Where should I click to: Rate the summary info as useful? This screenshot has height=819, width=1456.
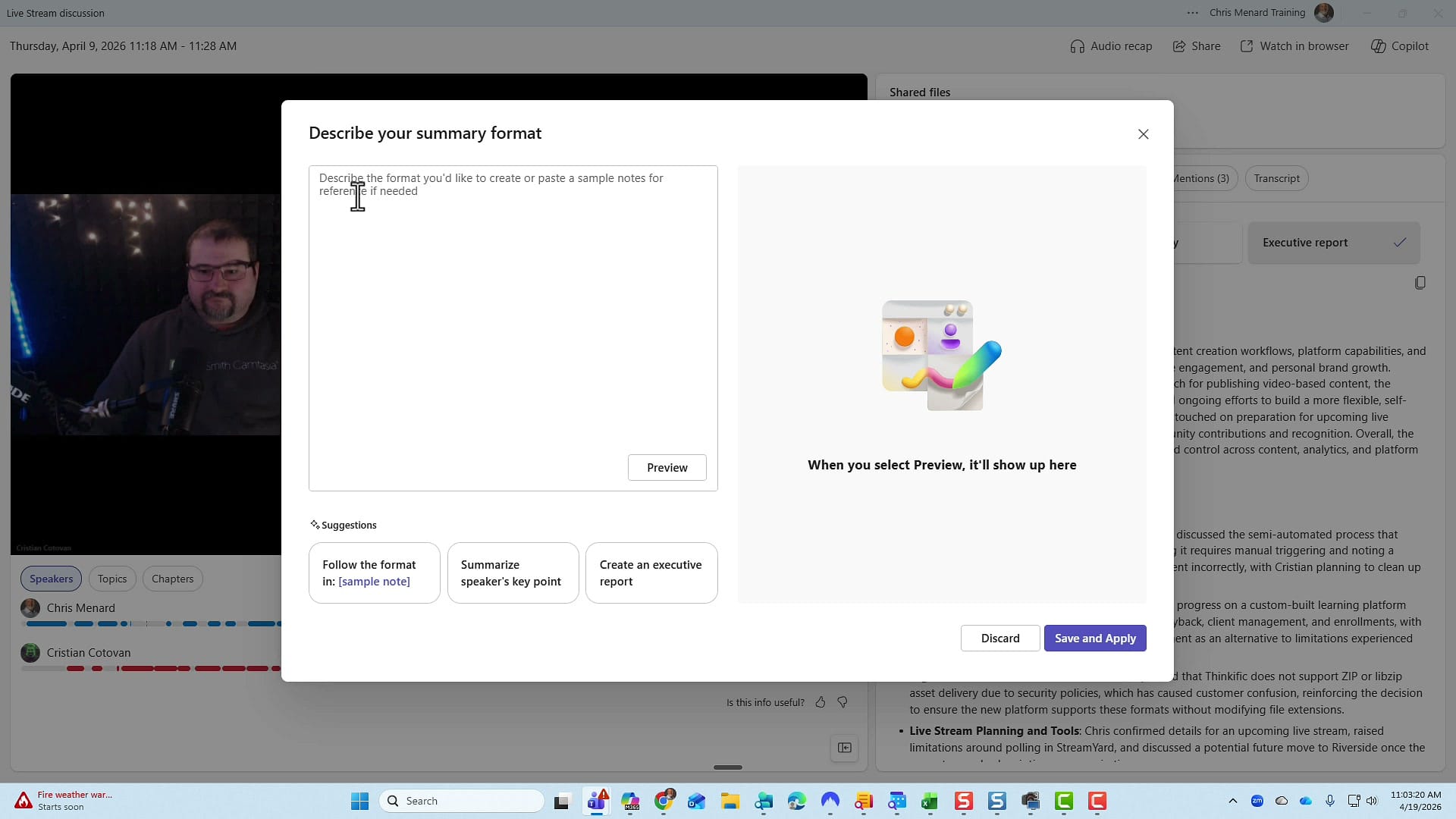821,702
